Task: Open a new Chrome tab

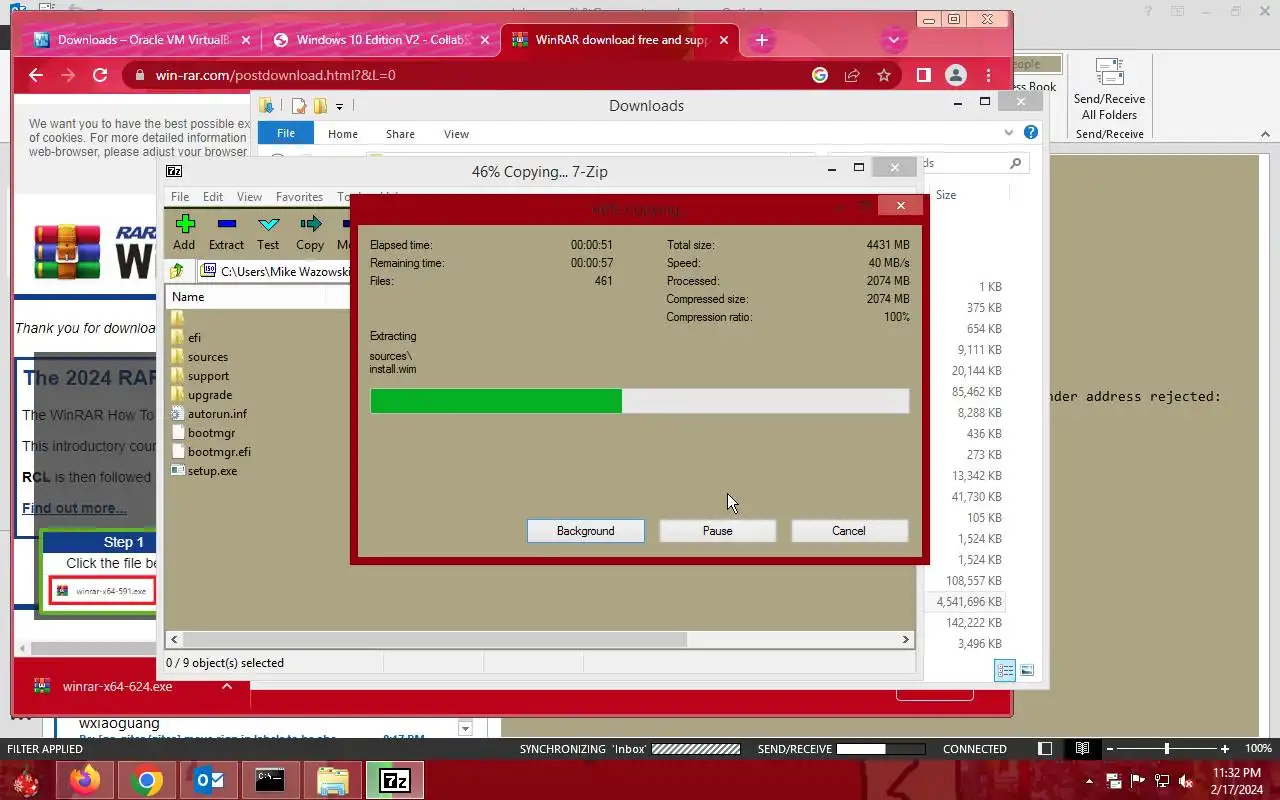Action: tap(762, 40)
